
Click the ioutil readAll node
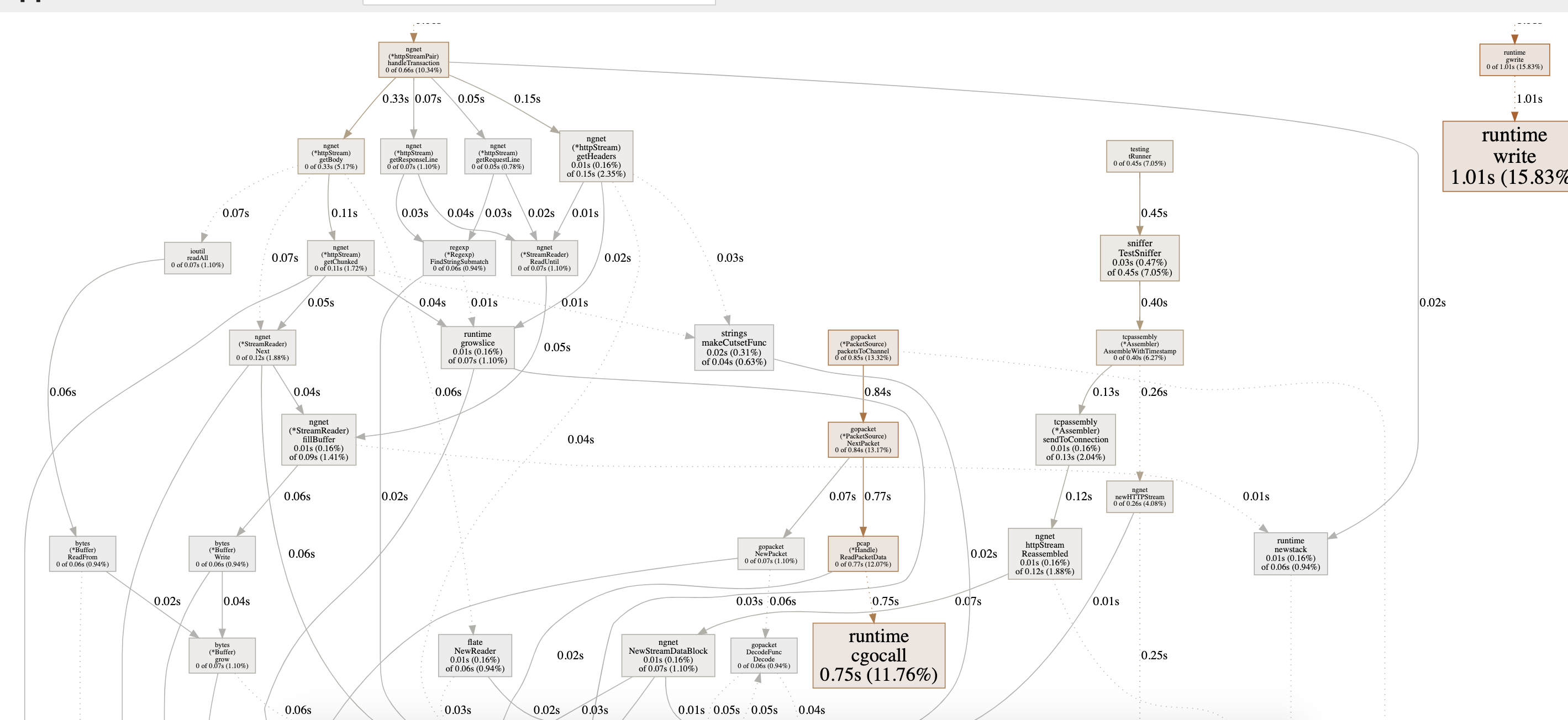[197, 258]
